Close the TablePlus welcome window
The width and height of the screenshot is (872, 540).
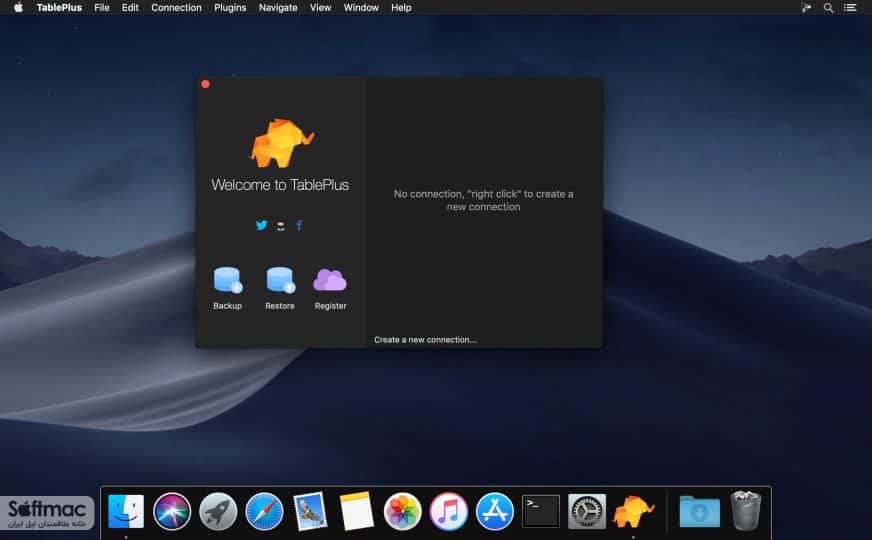coord(205,84)
